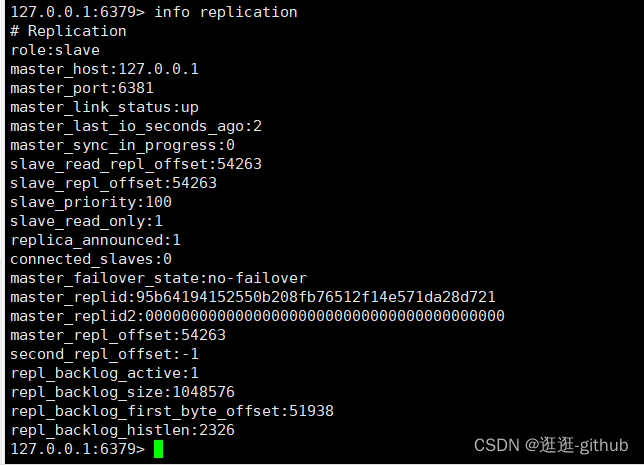This screenshot has height=465, width=644.
Task: Click the slave_read_only:1 line
Action: click(x=86, y=221)
